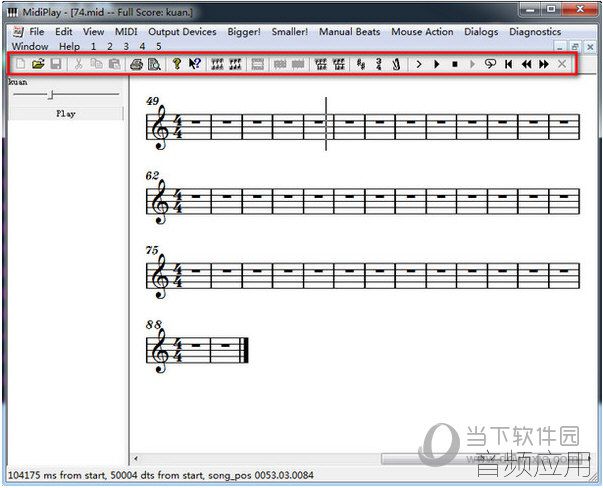Open a file with the folder icon
Image resolution: width=603 pixels, height=488 pixels.
pos(38,64)
